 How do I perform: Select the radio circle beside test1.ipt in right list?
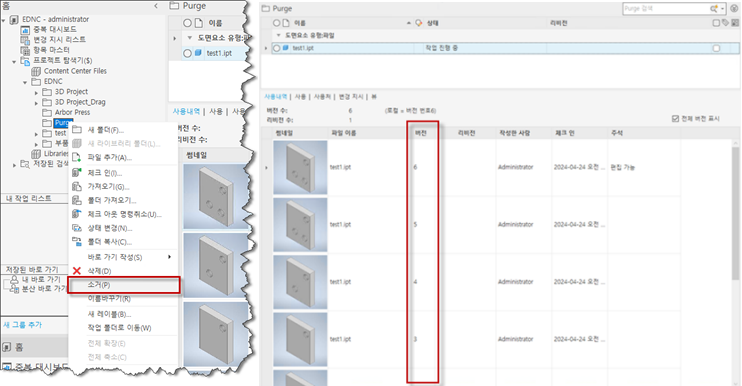pos(277,48)
